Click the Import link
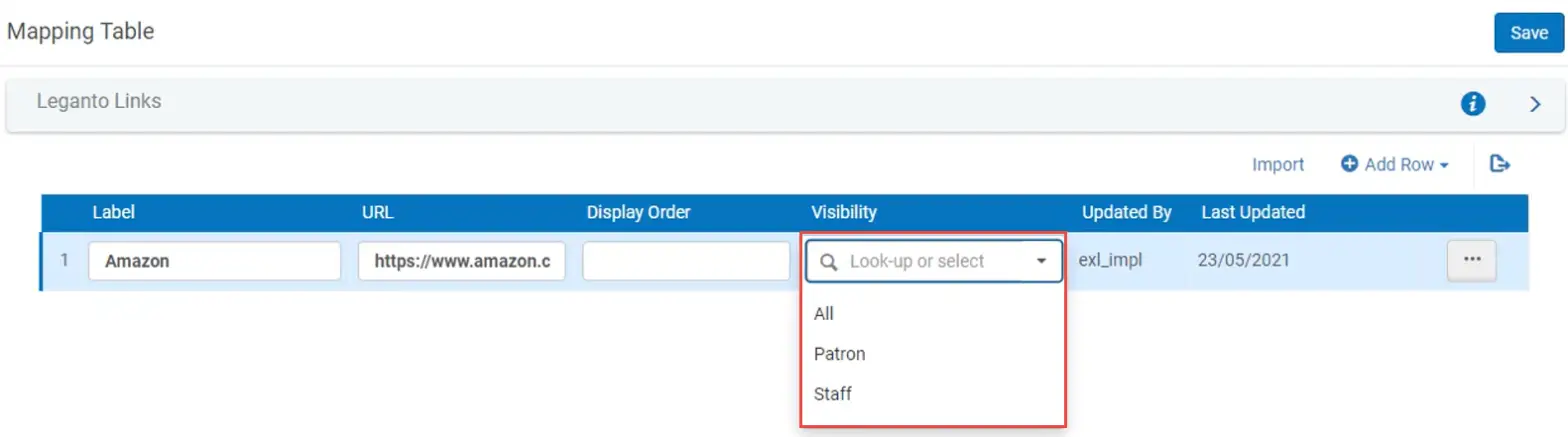This screenshot has width=1568, height=437. pos(1278,165)
